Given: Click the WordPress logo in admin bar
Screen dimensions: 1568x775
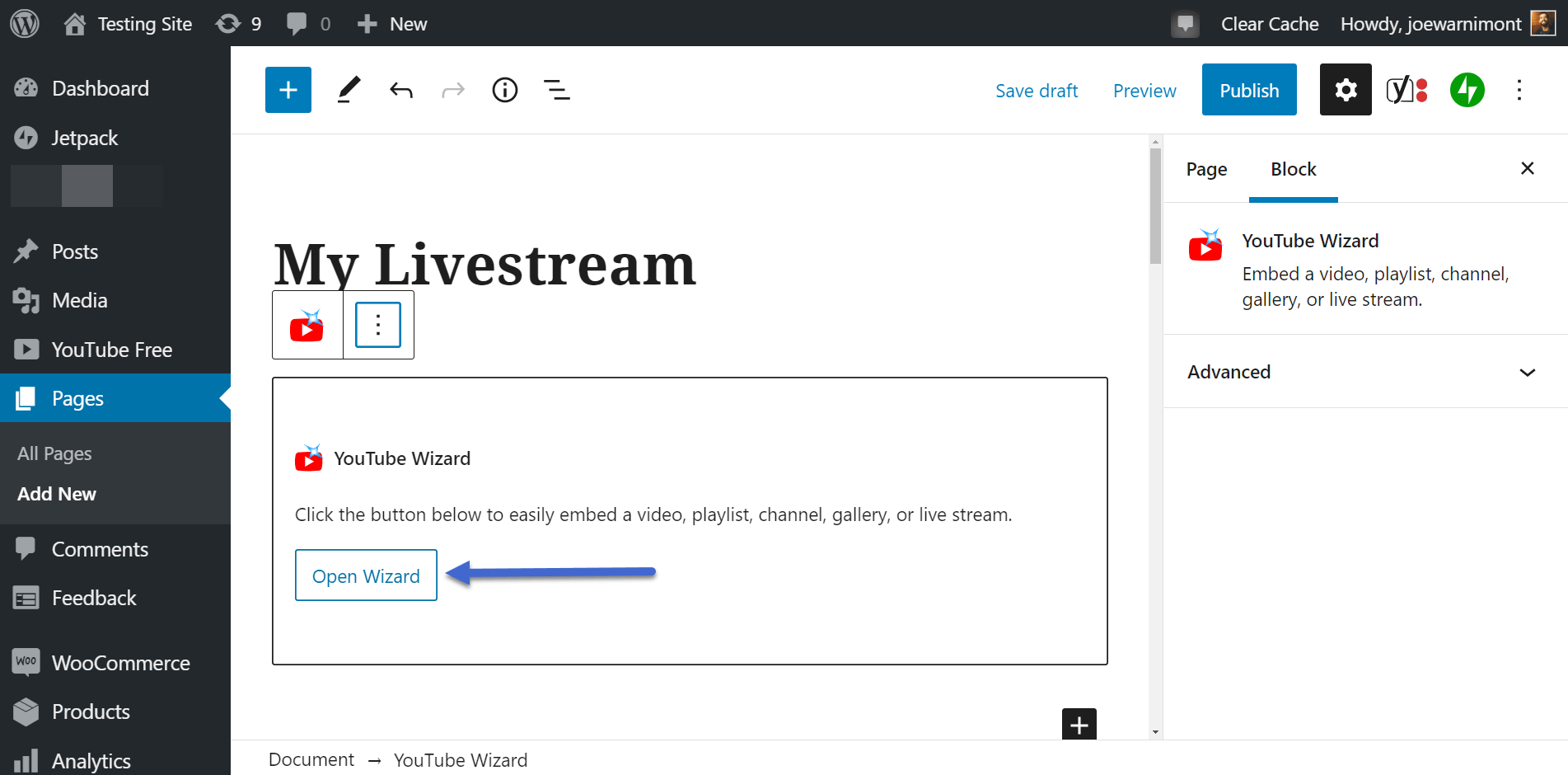Looking at the screenshot, I should (x=25, y=23).
